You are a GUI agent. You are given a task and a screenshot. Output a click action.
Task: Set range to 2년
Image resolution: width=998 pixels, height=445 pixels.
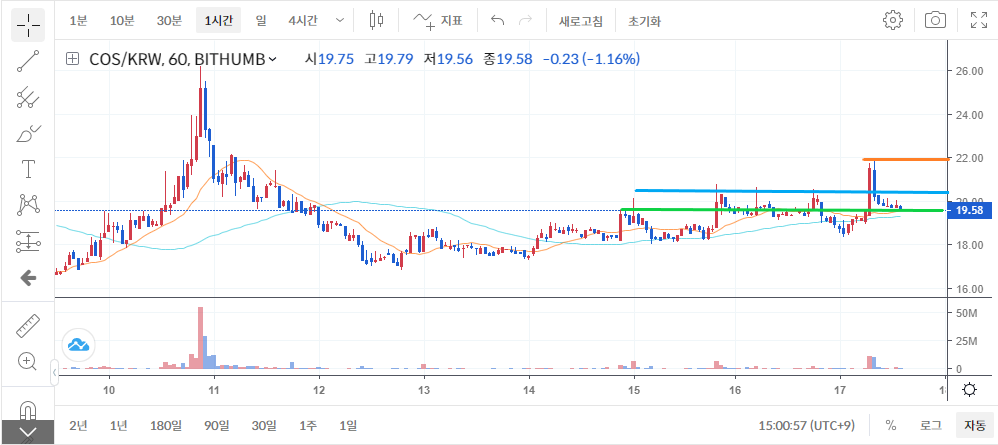coord(79,425)
